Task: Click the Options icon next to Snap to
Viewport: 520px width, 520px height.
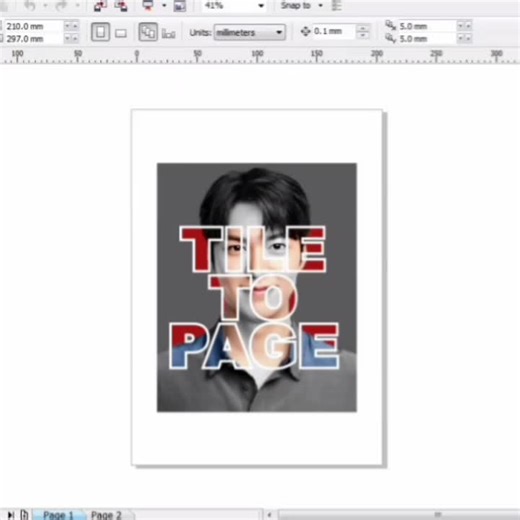Action: [x=337, y=6]
